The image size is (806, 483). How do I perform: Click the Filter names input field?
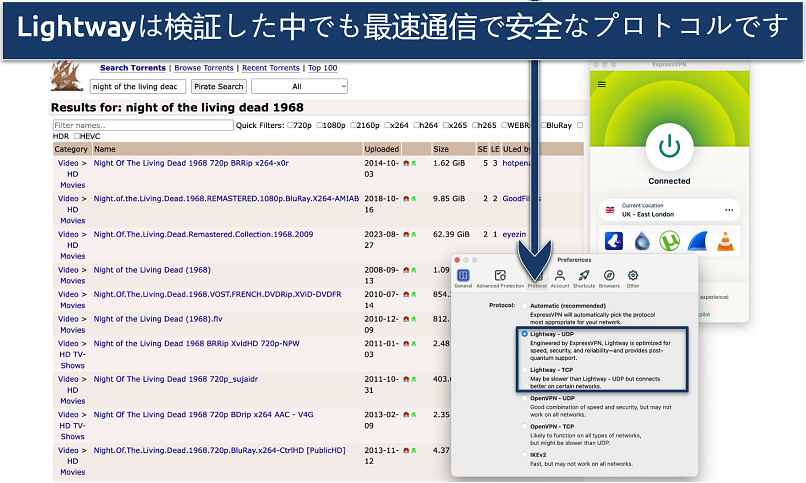tap(141, 125)
